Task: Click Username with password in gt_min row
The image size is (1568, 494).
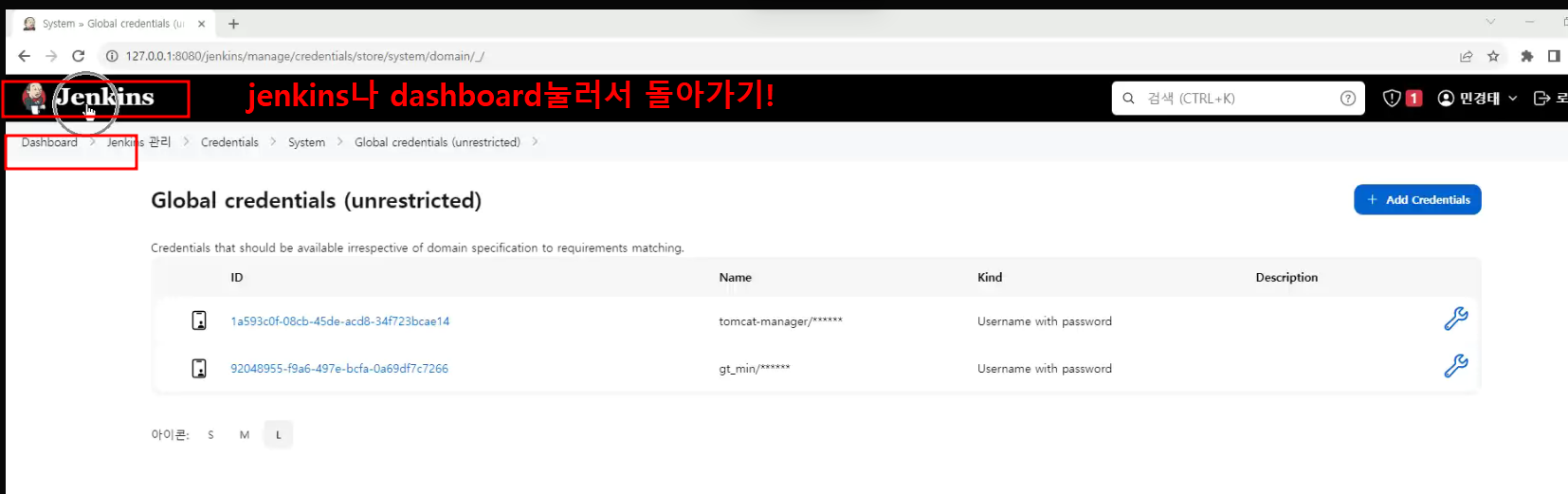Action: [x=1045, y=369]
